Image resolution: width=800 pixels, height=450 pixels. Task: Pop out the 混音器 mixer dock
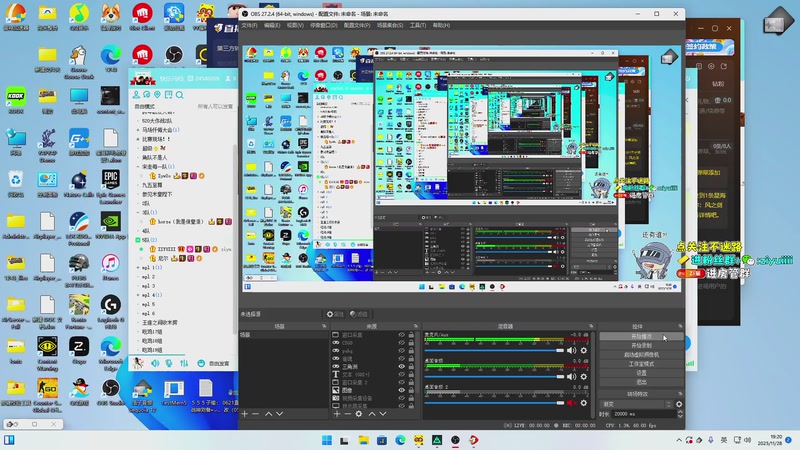point(591,326)
